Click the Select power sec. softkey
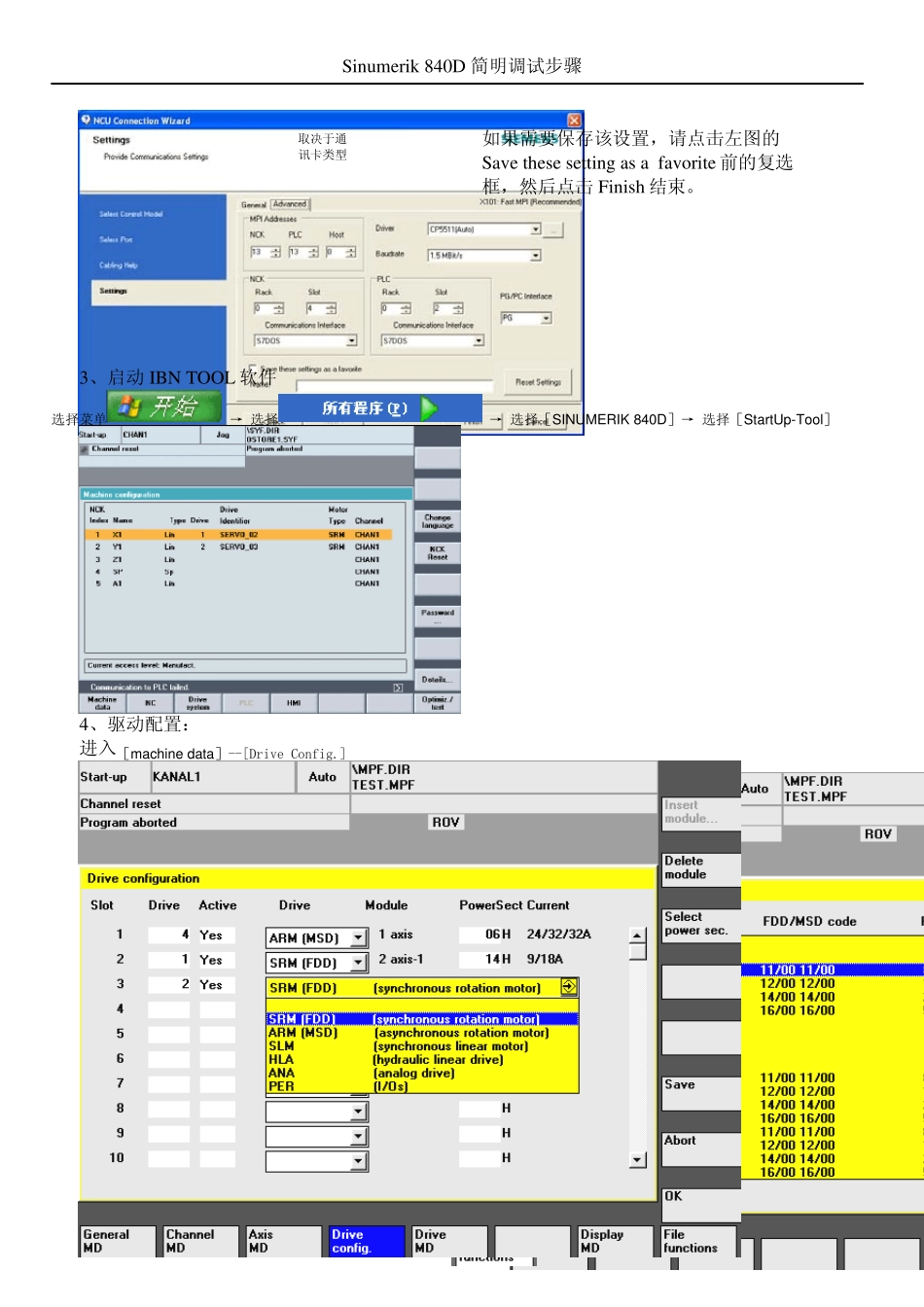The height and width of the screenshot is (1307, 924). click(700, 924)
